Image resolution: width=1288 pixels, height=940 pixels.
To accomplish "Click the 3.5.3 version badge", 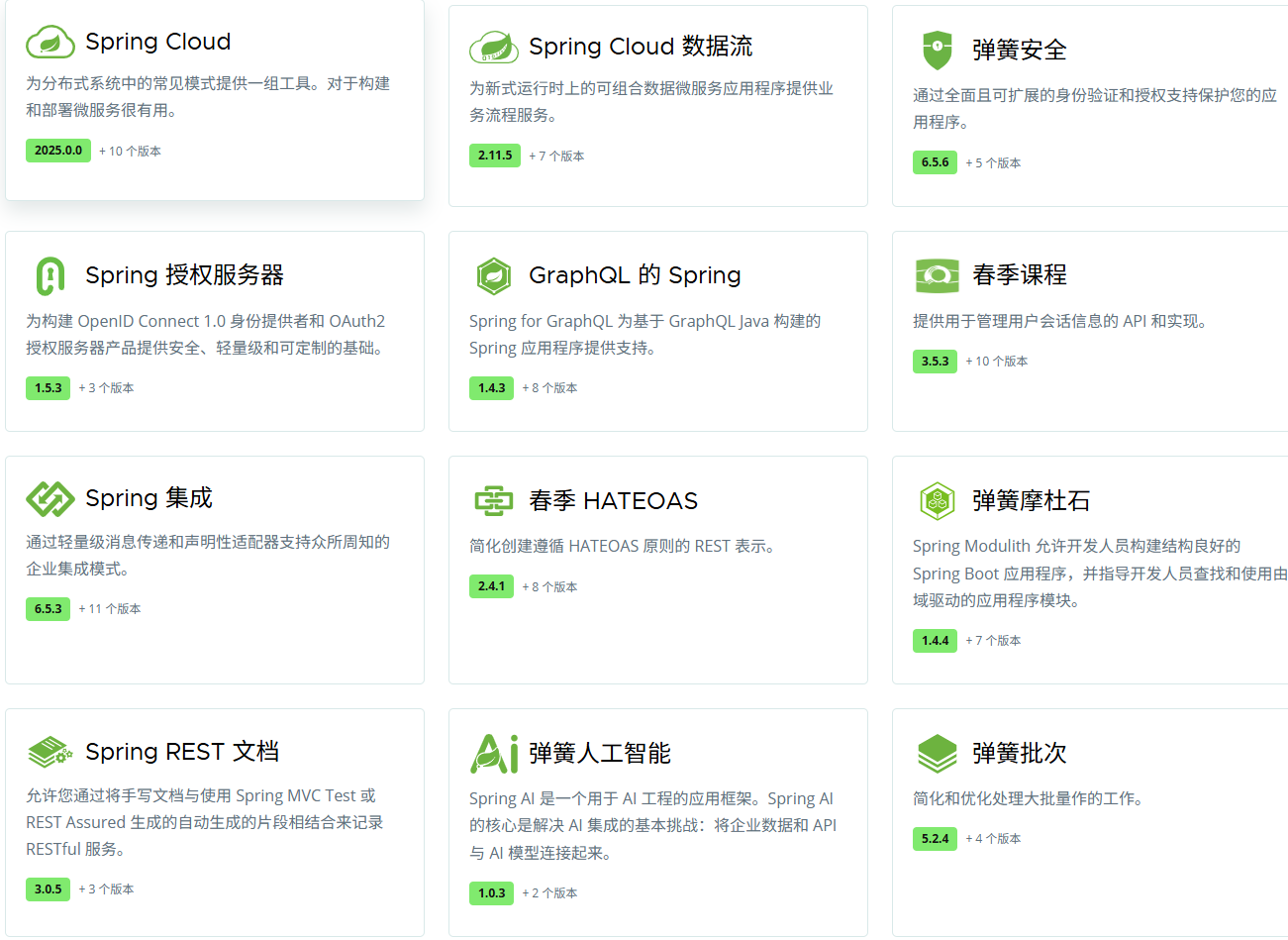I will click(x=935, y=362).
